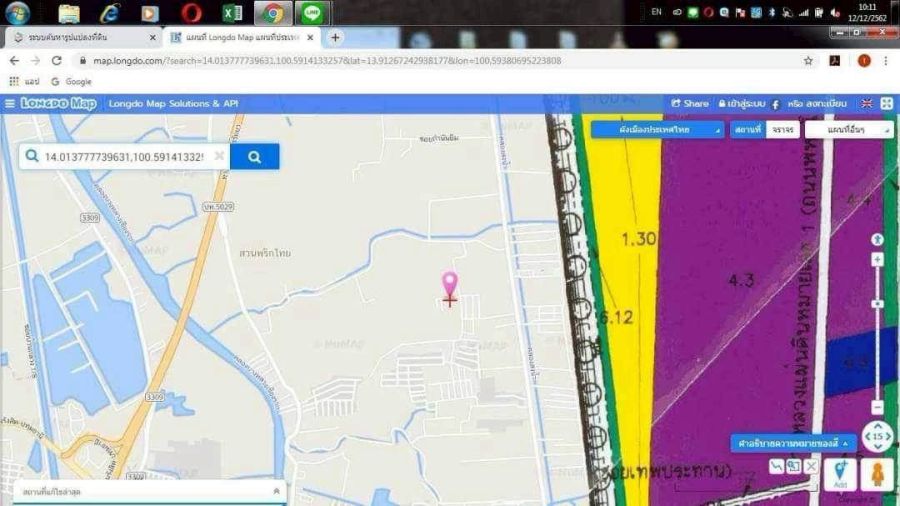Click the Share button in header

pyautogui.click(x=690, y=104)
